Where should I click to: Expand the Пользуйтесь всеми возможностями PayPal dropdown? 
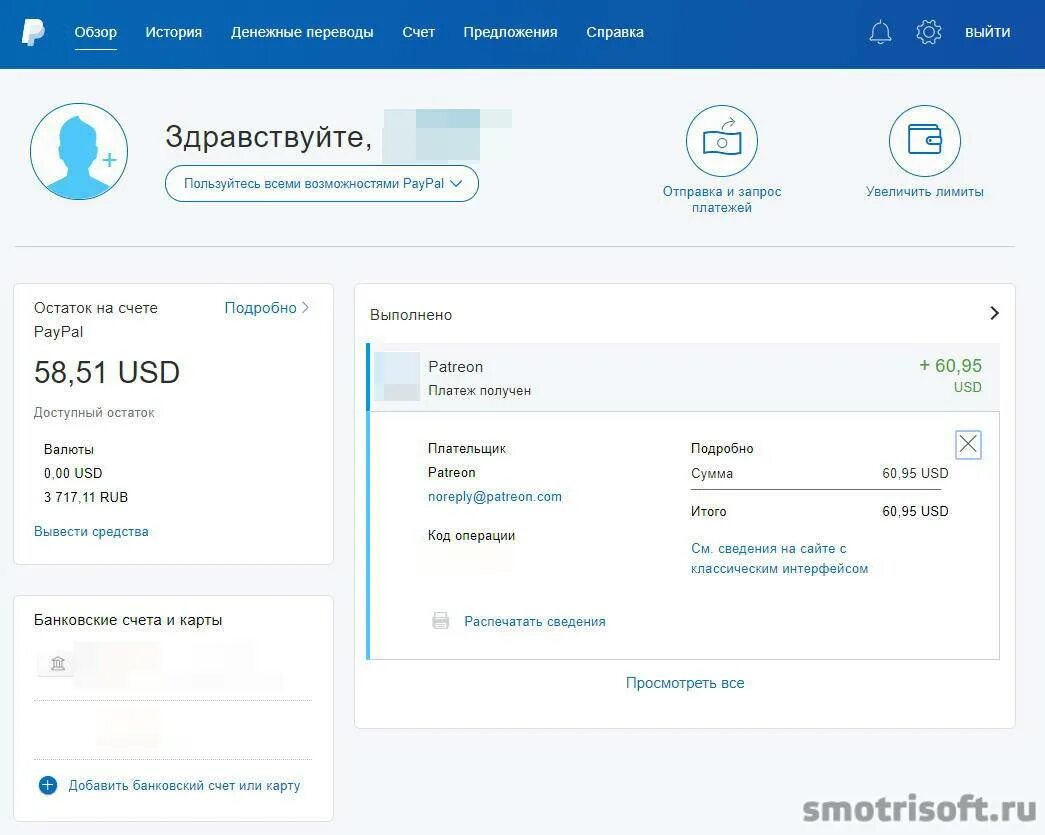[x=322, y=183]
